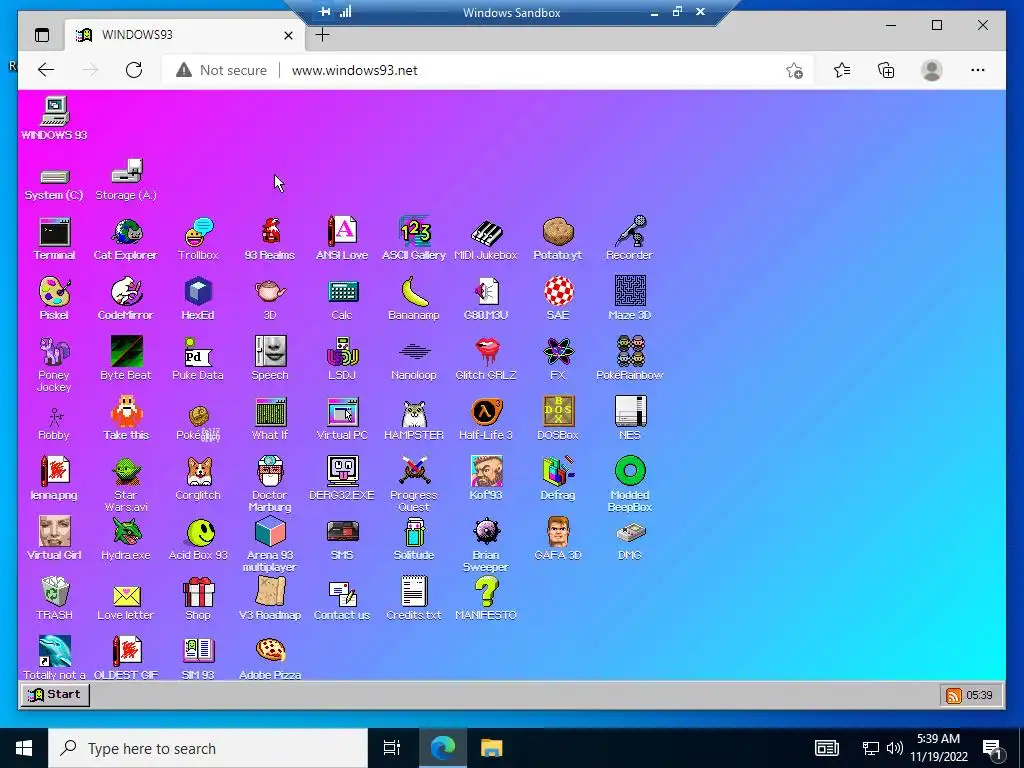Open the MANIFESTO question mark icon

(x=486, y=599)
